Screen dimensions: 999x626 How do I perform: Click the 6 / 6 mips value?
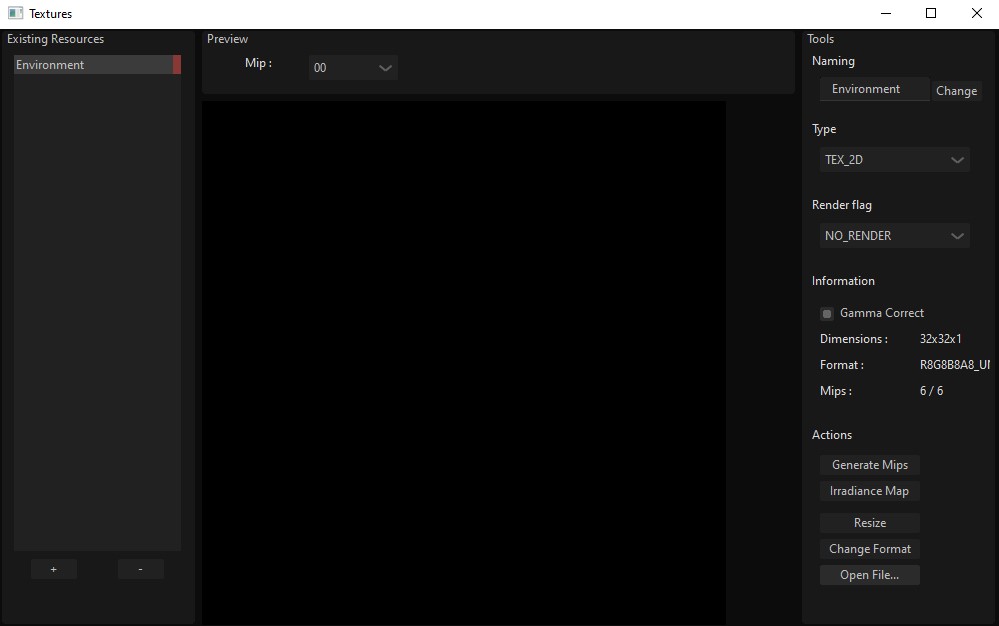pos(931,391)
